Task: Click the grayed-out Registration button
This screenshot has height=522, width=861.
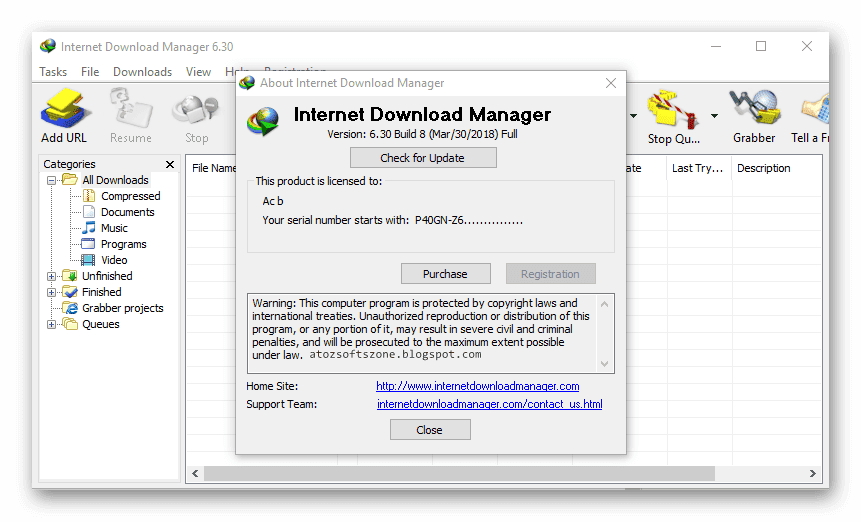Action: coord(550,273)
